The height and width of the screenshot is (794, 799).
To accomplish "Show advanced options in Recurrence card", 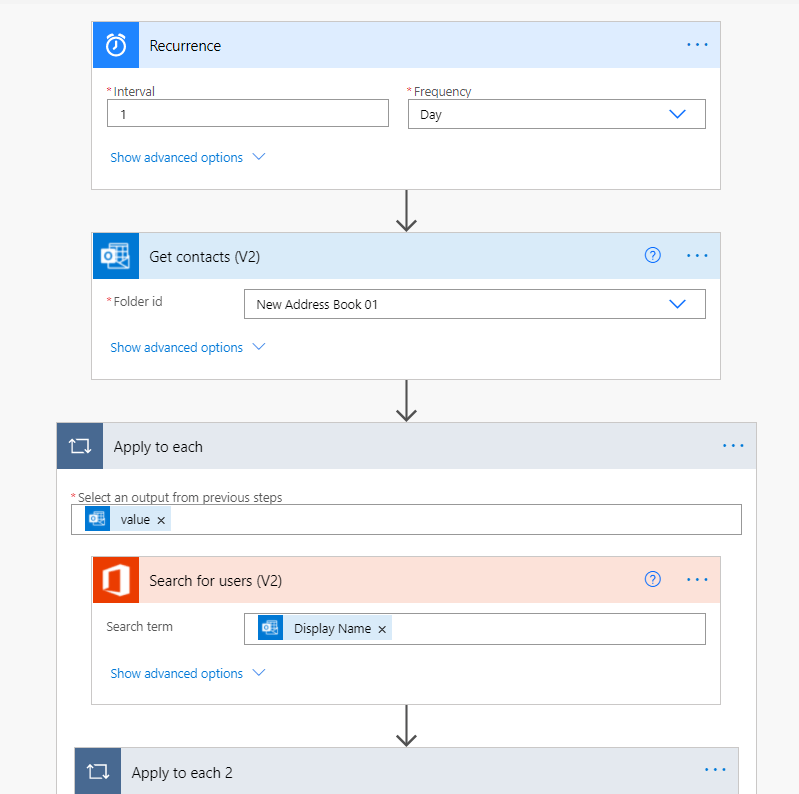I will (188, 157).
